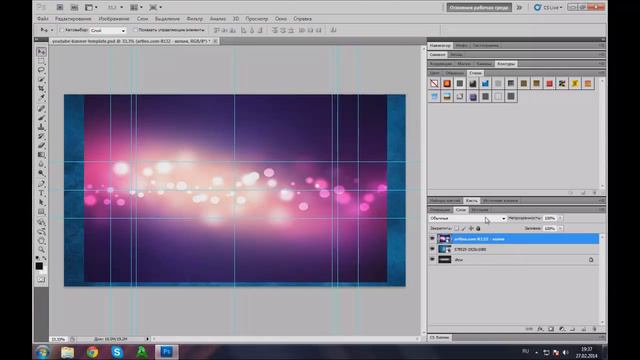640x360 pixels.
Task: Select the Crop tool
Action: pyautogui.click(x=41, y=89)
